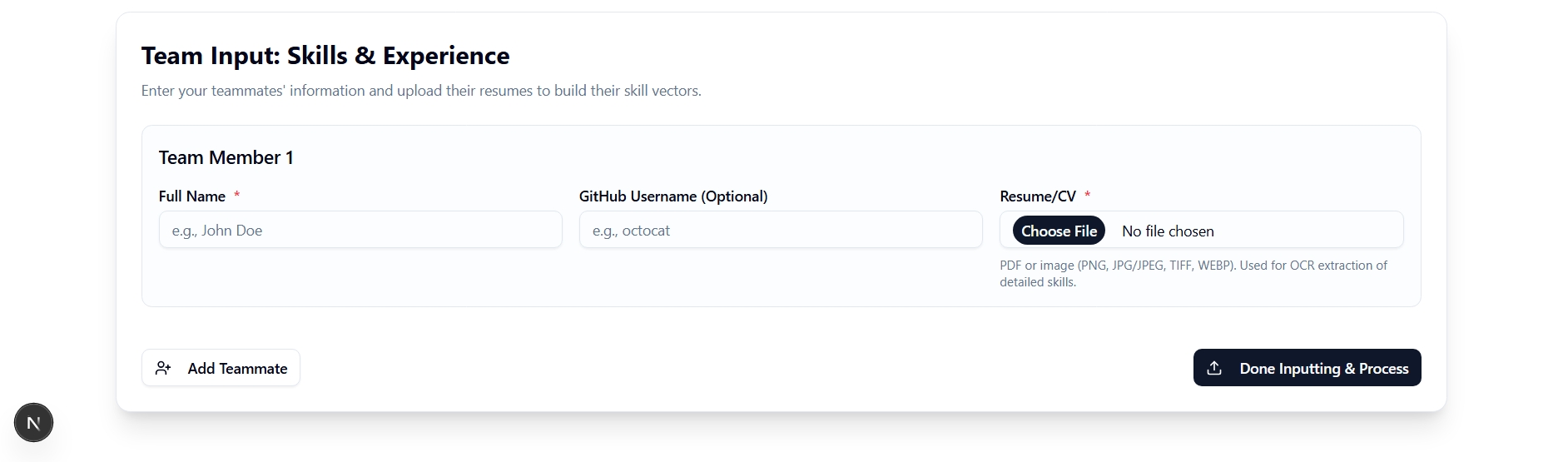Click the GitHub Username (Optional) label
The height and width of the screenshot is (462, 1568).
click(x=672, y=196)
